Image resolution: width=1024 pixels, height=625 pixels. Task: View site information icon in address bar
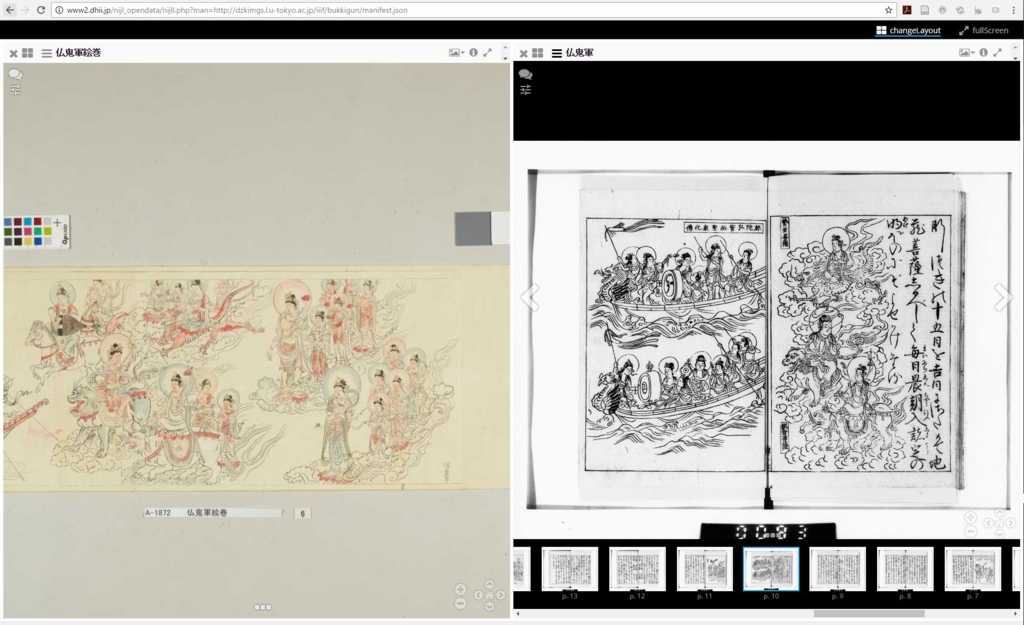(59, 10)
